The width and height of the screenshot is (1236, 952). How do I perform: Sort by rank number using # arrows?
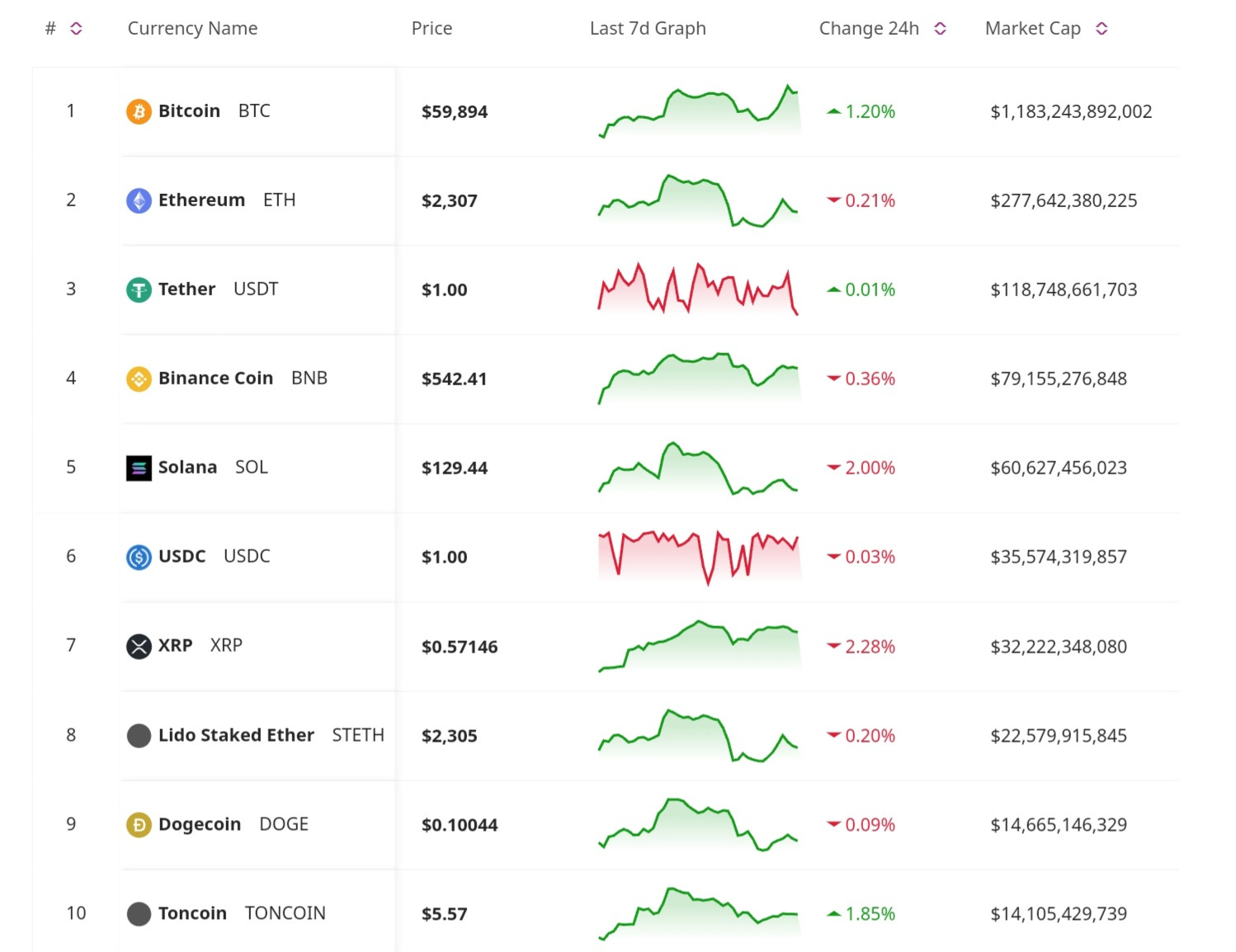[x=76, y=29]
